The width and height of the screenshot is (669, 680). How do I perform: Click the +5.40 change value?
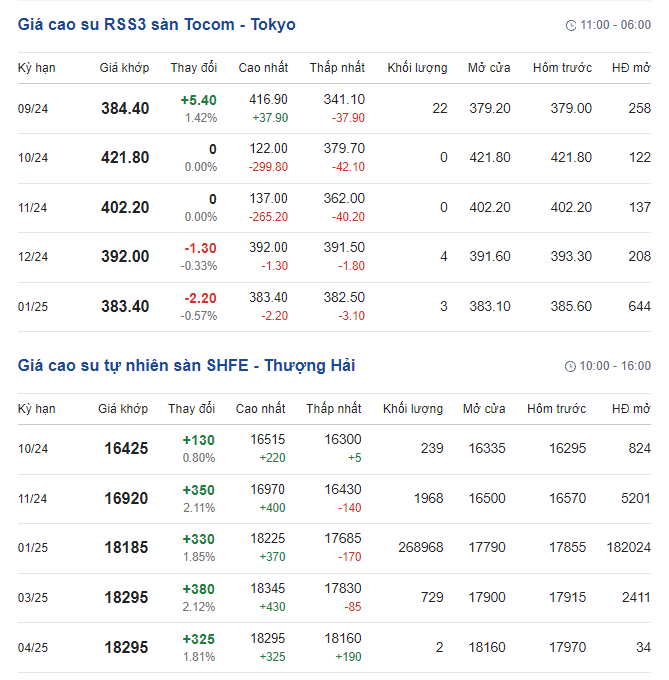click(198, 100)
